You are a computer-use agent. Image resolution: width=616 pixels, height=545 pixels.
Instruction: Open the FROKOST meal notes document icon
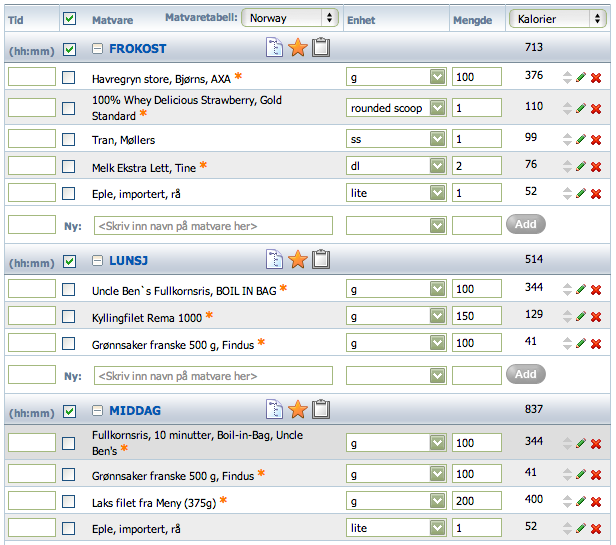pos(274,48)
